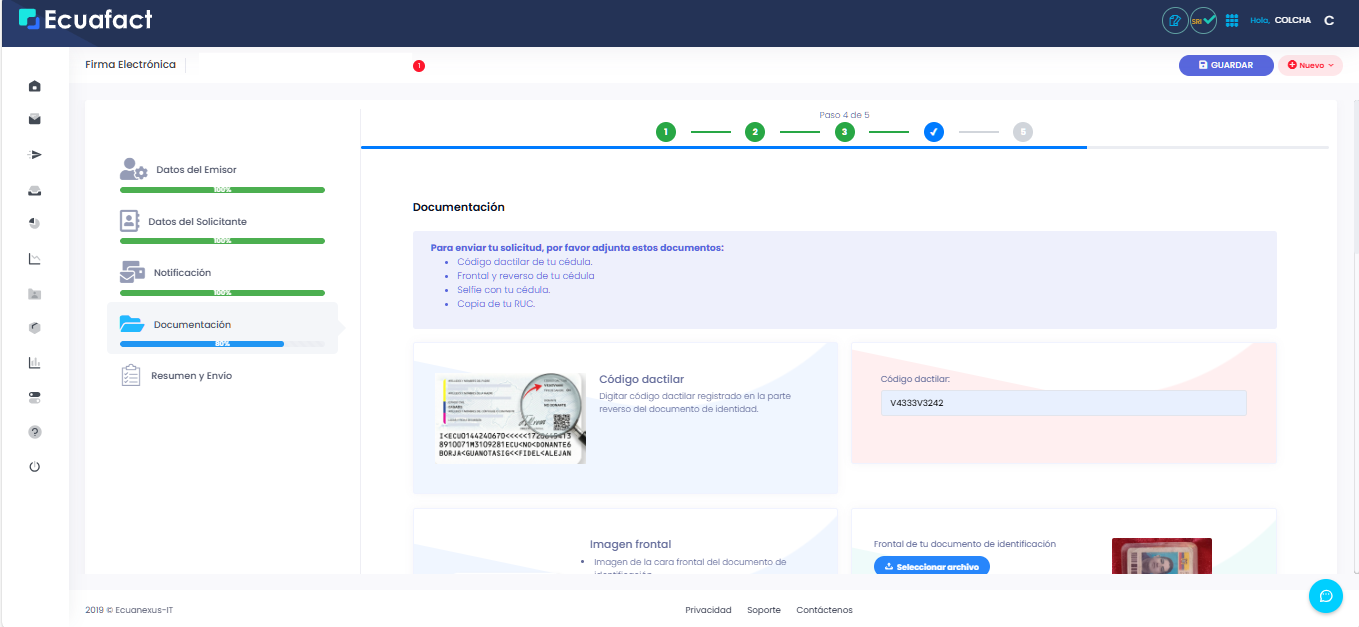
Task: Click the envelope mail icon in the sidebar
Action: click(x=34, y=118)
